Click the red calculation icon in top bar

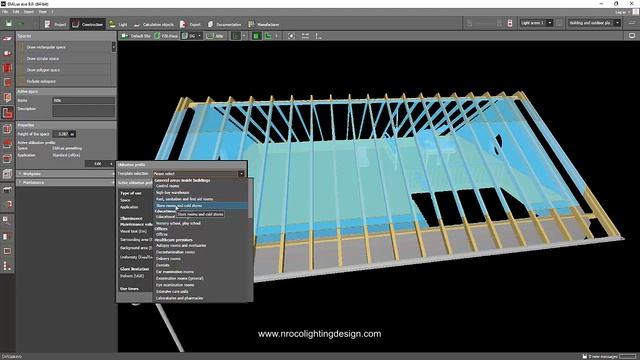tap(510, 23)
